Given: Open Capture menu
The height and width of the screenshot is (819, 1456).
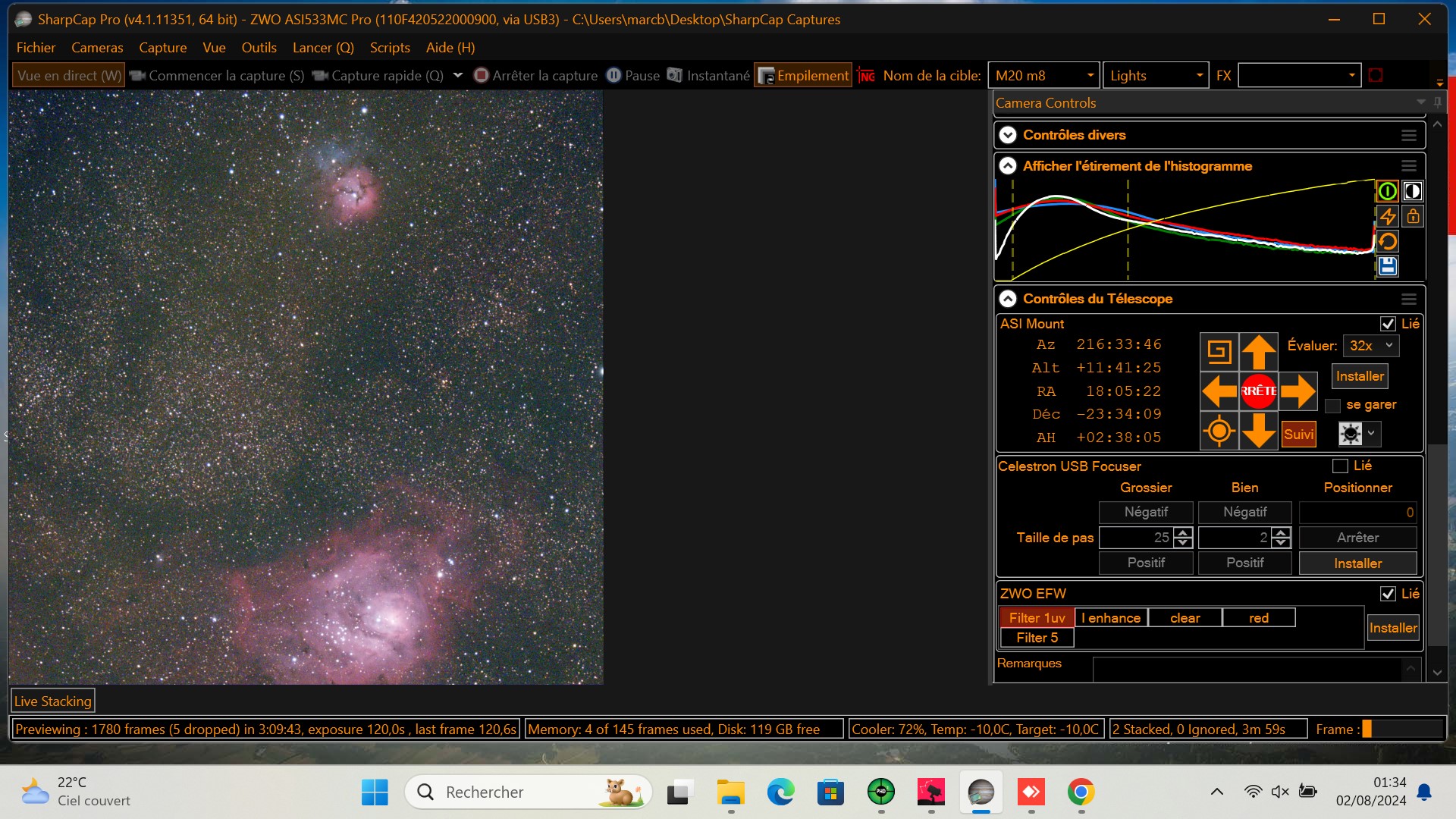Looking at the screenshot, I should pyautogui.click(x=162, y=48).
